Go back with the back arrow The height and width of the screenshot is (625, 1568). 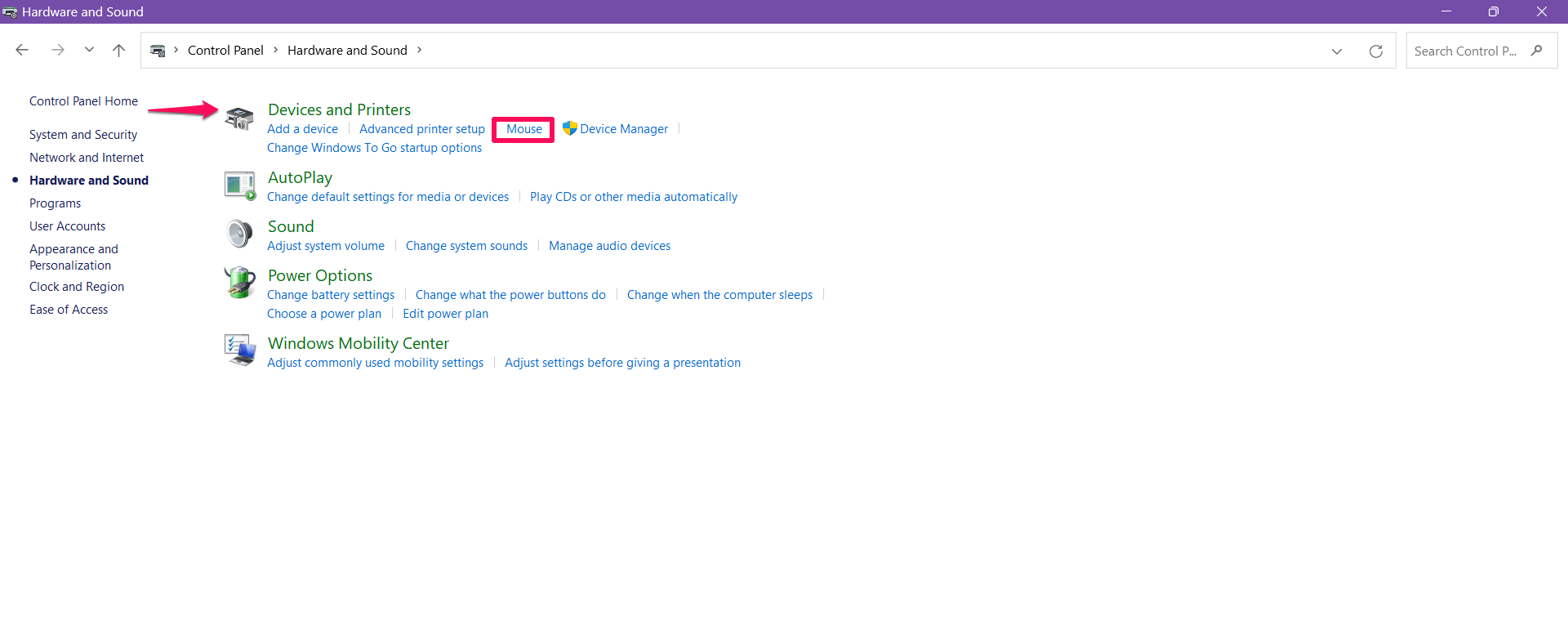click(x=22, y=50)
